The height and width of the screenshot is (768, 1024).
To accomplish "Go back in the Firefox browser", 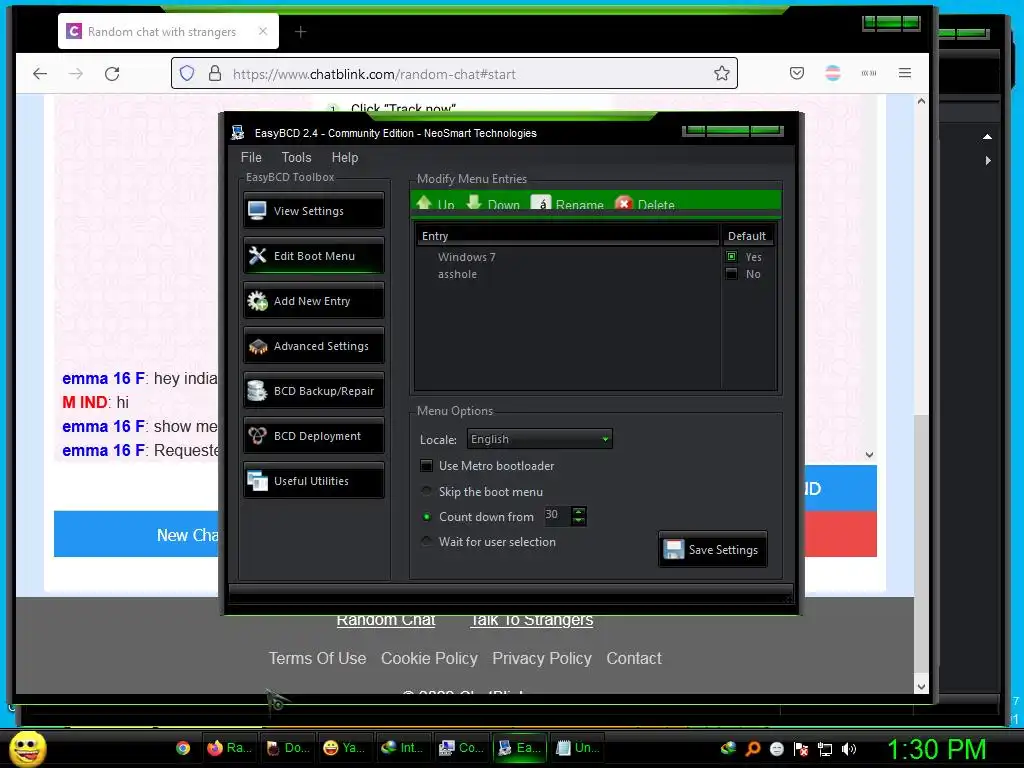I will pyautogui.click(x=40, y=73).
